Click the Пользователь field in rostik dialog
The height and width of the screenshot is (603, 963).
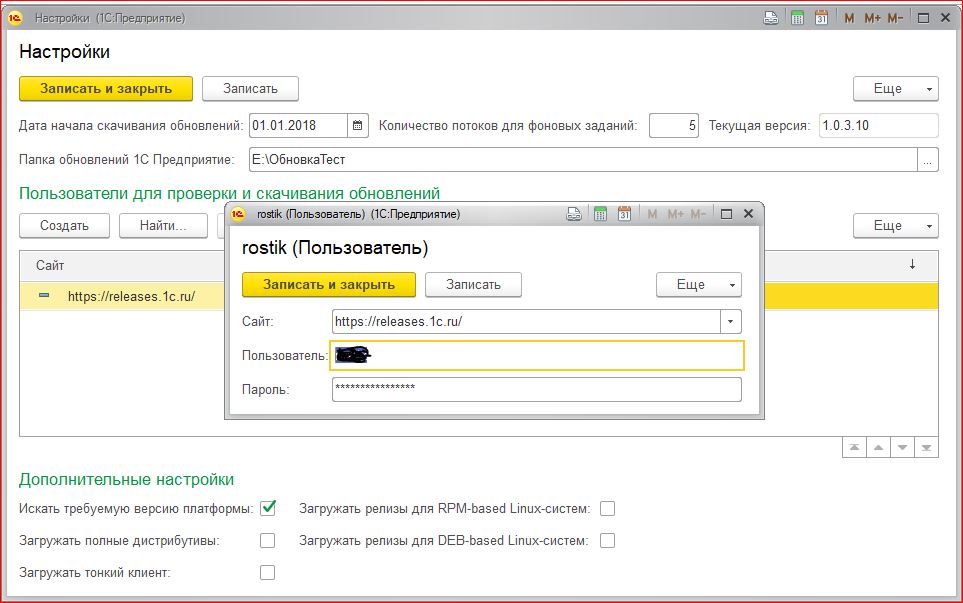coord(537,356)
